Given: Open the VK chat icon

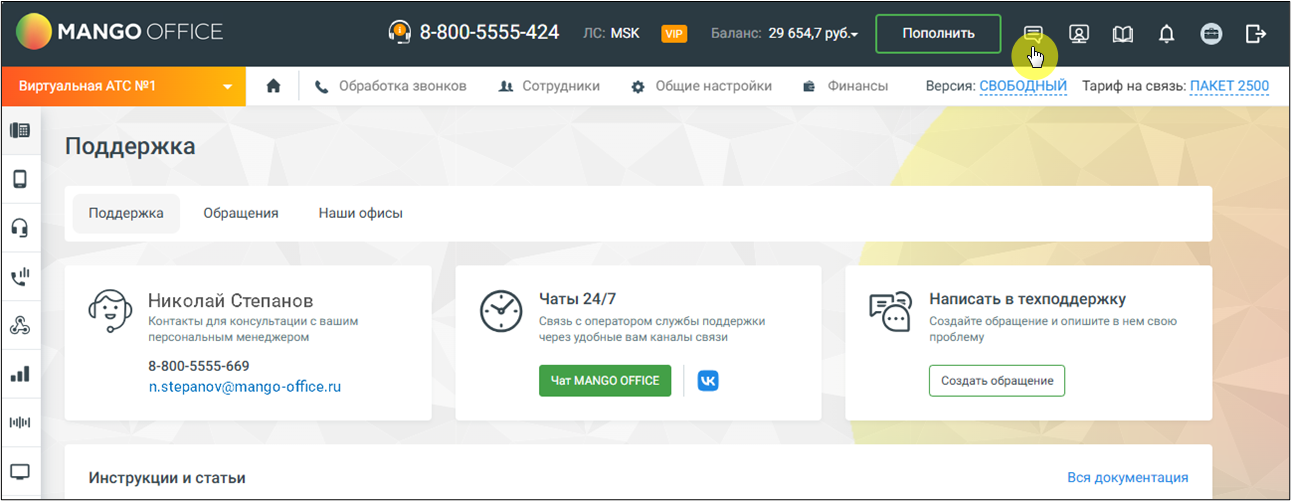Looking at the screenshot, I should coord(708,381).
